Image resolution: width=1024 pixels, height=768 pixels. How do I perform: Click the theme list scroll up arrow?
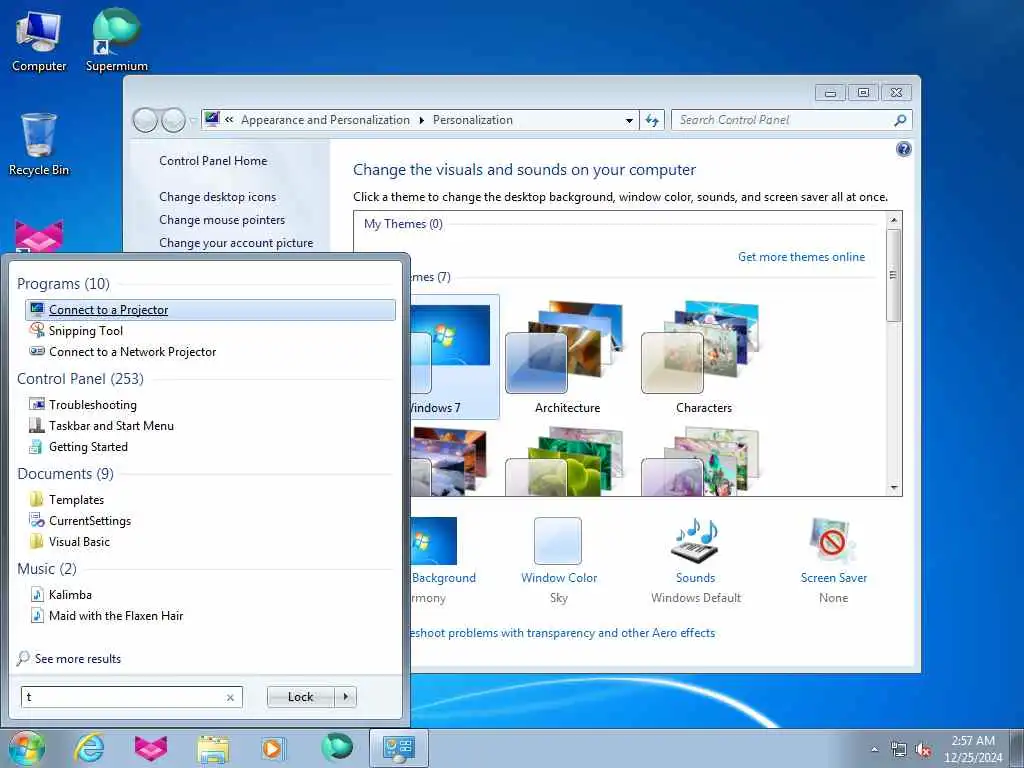click(x=894, y=220)
